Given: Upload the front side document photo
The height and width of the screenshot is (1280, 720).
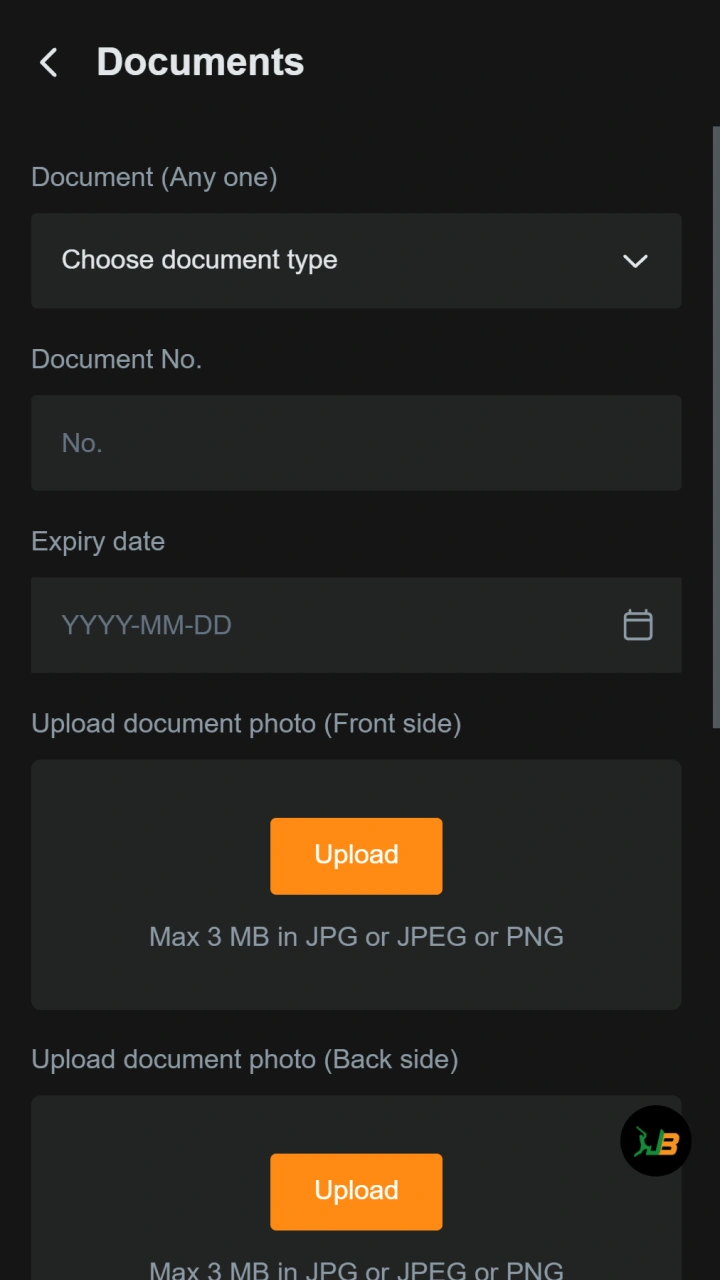Looking at the screenshot, I should [356, 856].
